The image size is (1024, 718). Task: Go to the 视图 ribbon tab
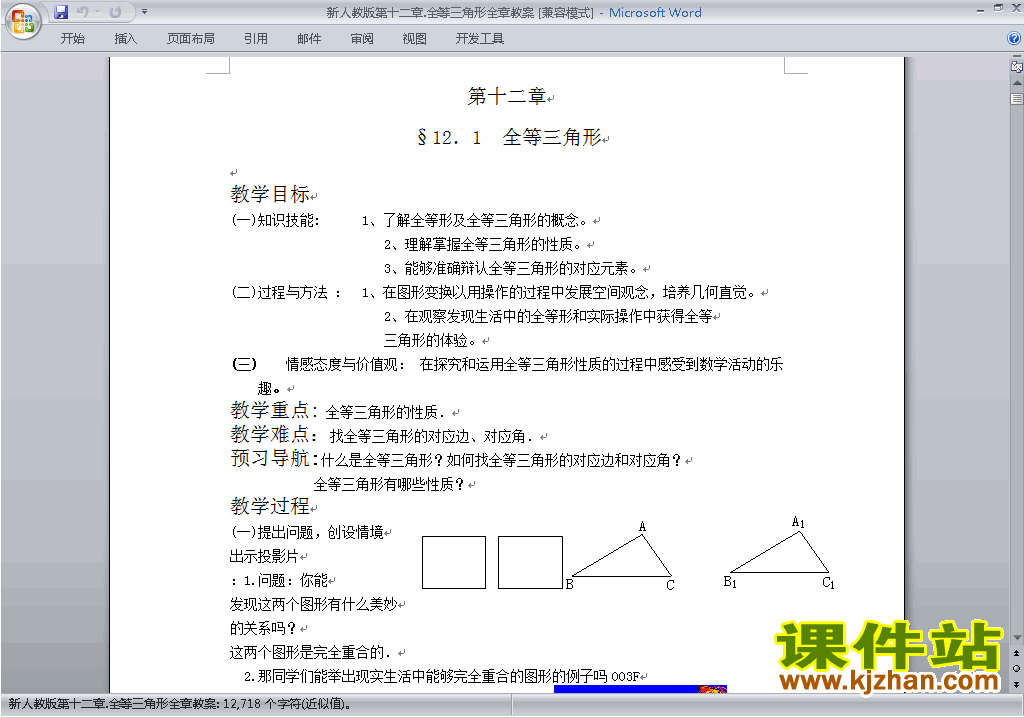coord(415,39)
